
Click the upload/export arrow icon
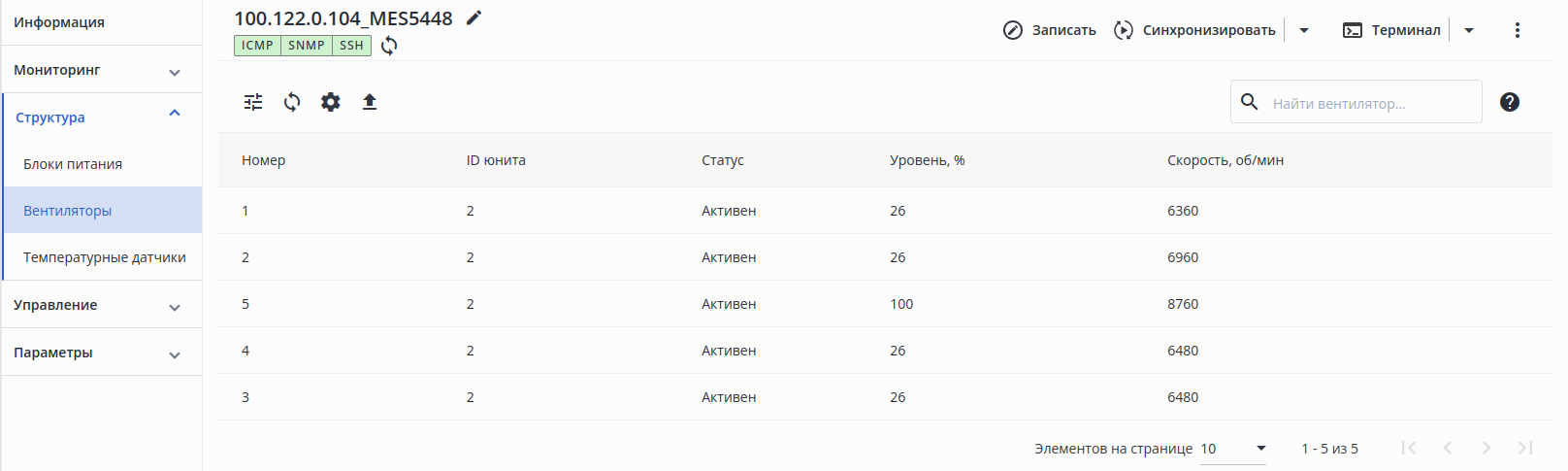370,102
